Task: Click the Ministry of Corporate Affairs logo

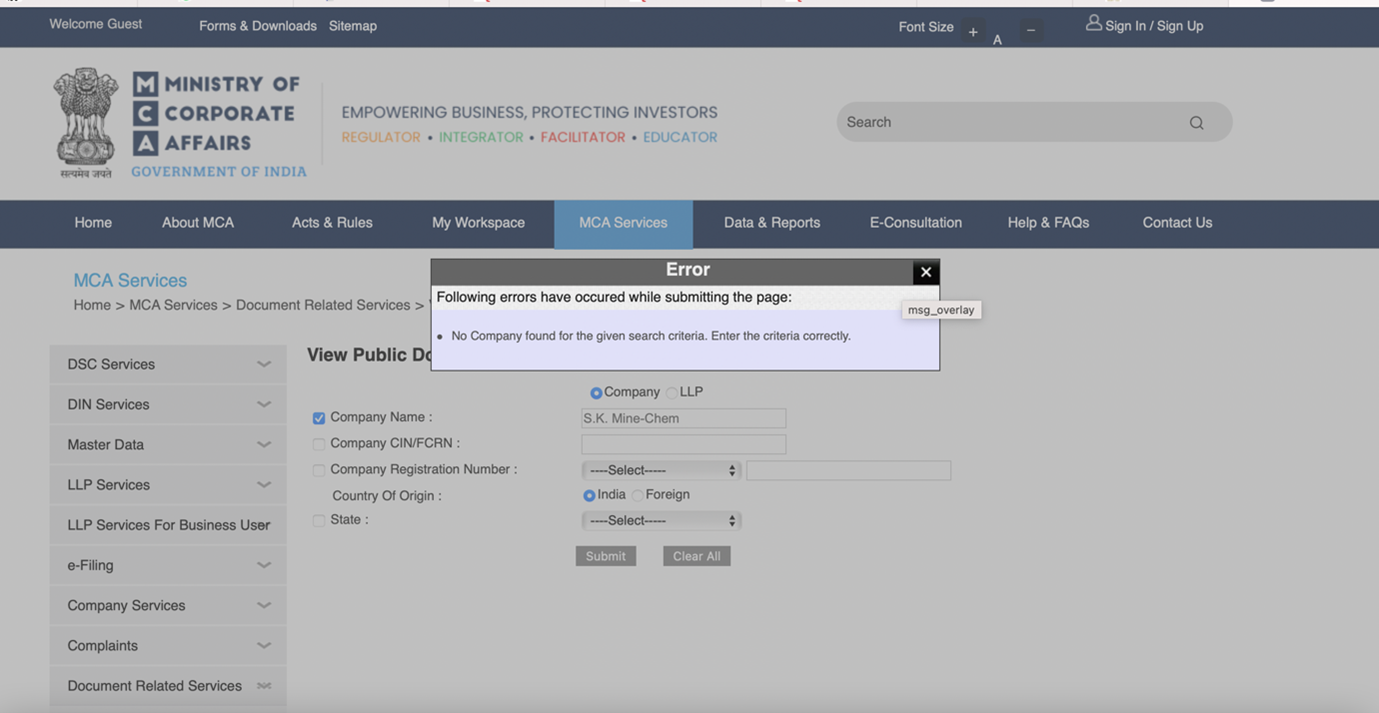Action: [x=180, y=124]
